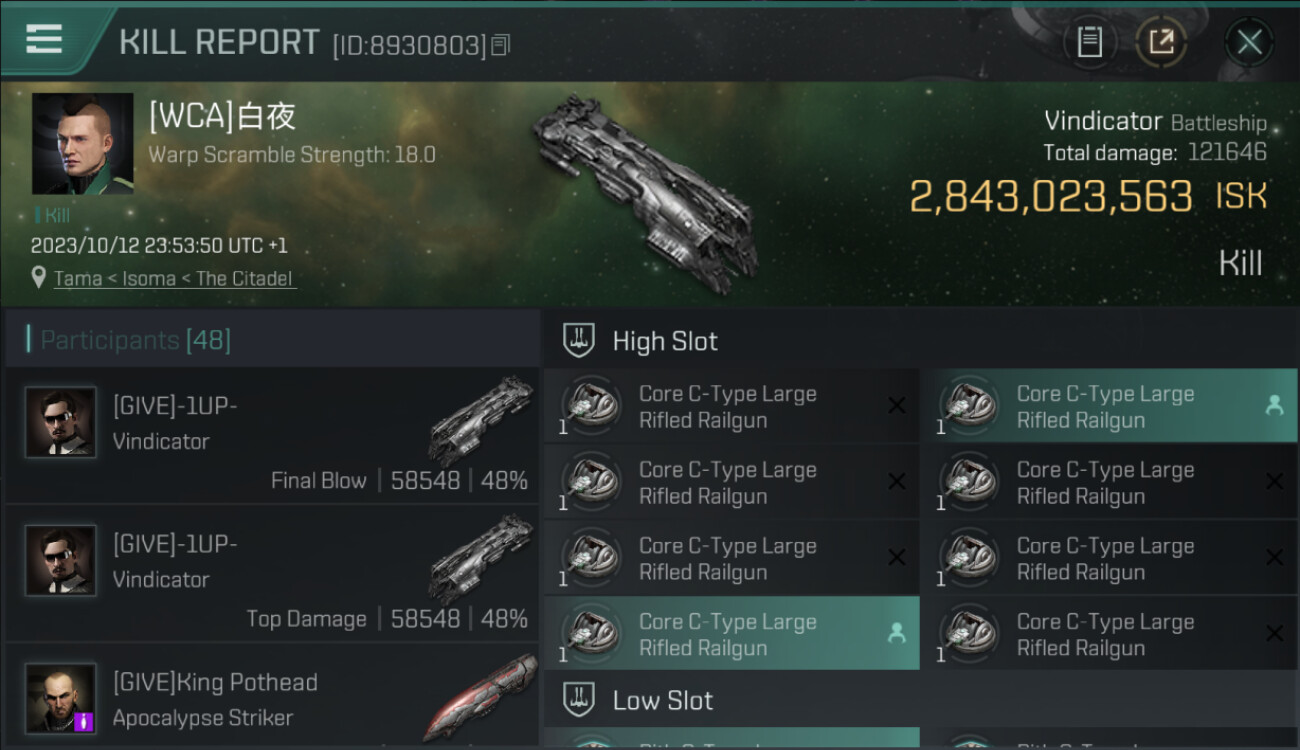Click the Low Slot shield icon
Screen dimensions: 1300x750
578,700
